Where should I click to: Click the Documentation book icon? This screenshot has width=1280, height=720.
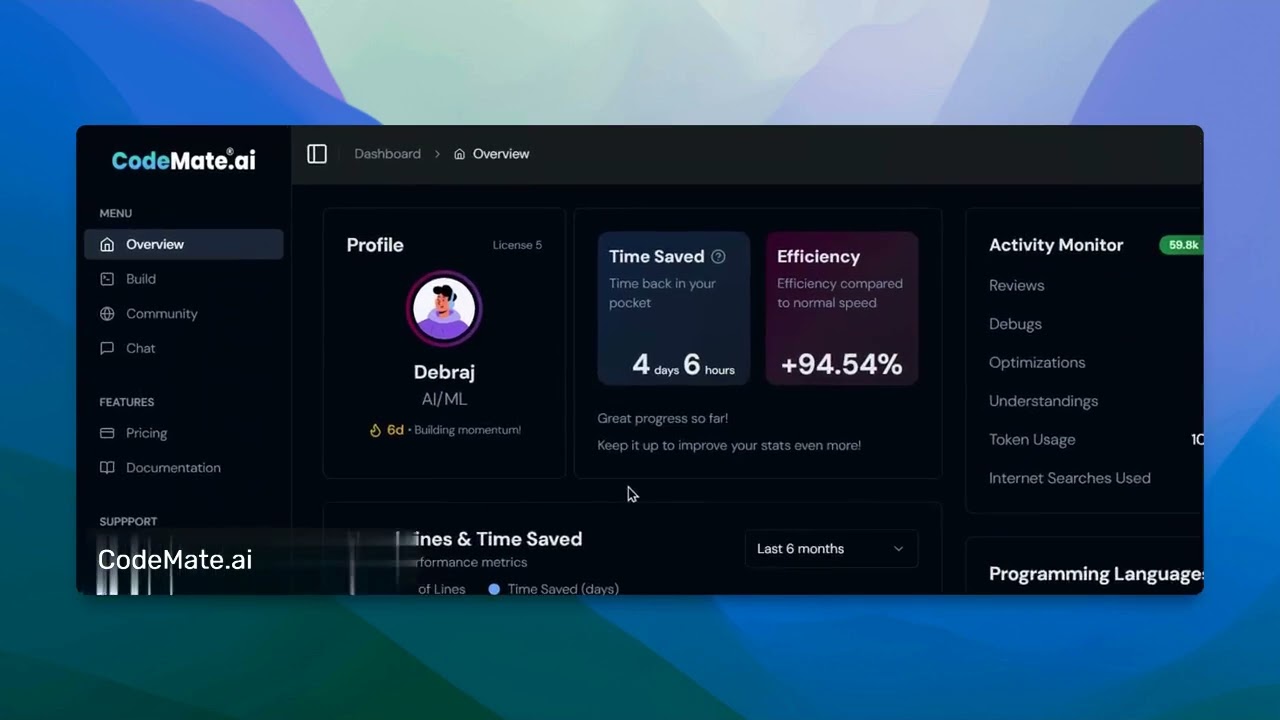[107, 468]
